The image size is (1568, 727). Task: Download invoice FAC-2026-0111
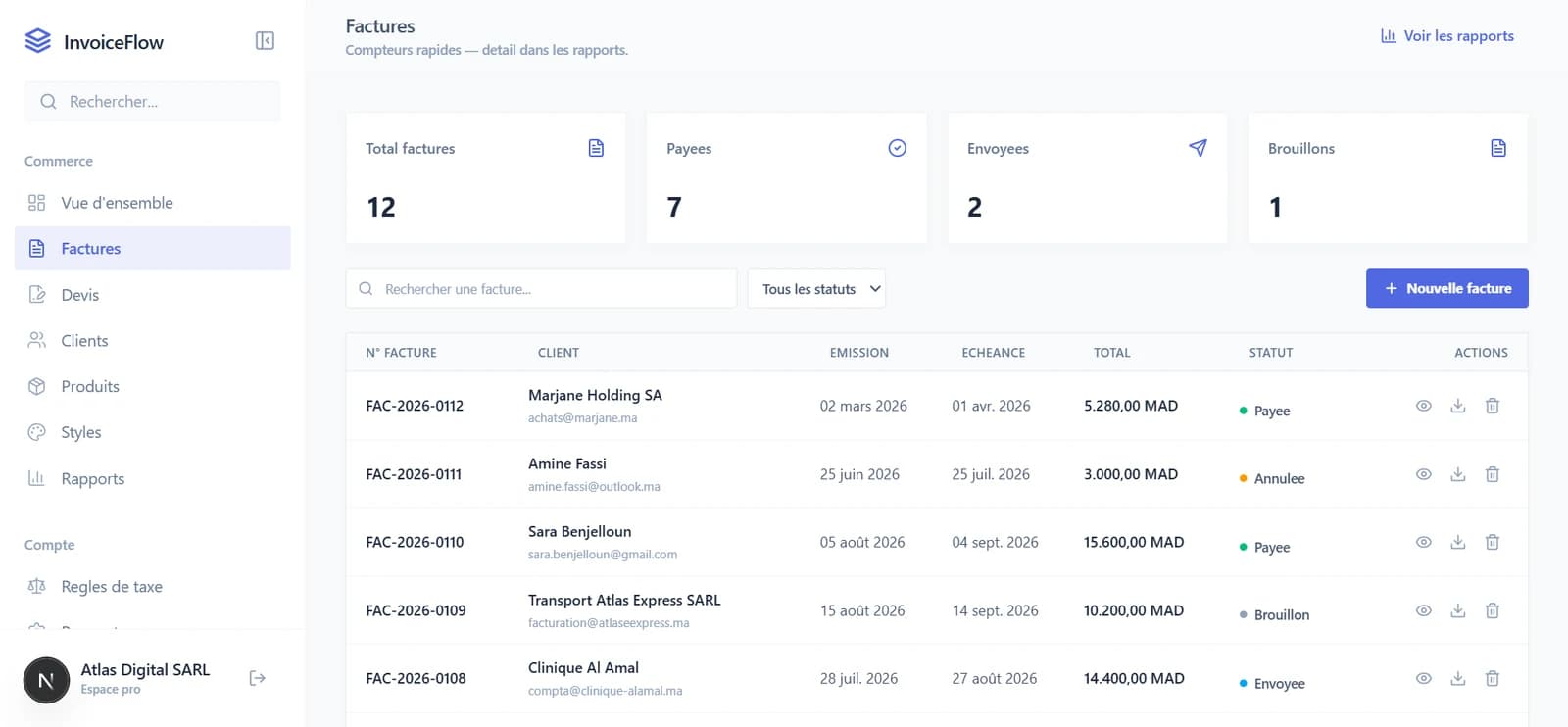(x=1458, y=474)
